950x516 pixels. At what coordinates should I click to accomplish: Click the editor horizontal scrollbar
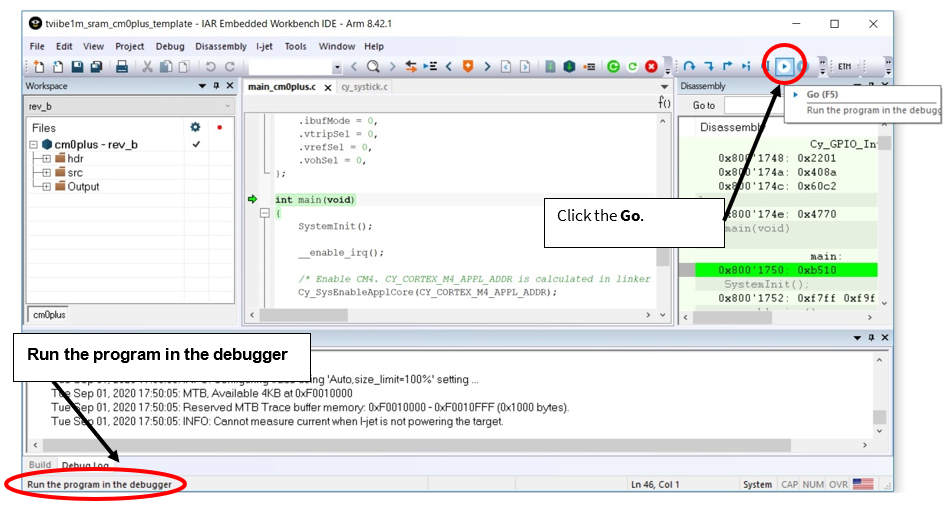[x=304, y=315]
